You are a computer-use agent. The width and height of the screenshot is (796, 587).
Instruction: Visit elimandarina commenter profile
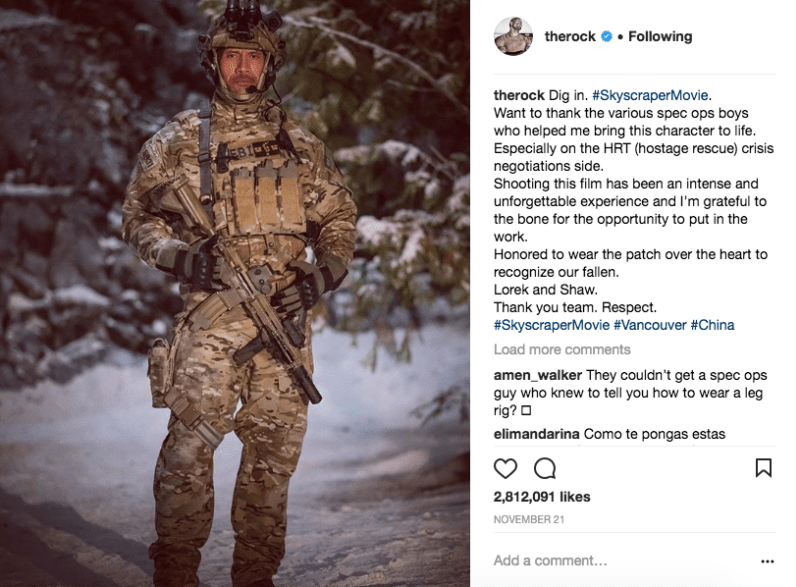[537, 434]
